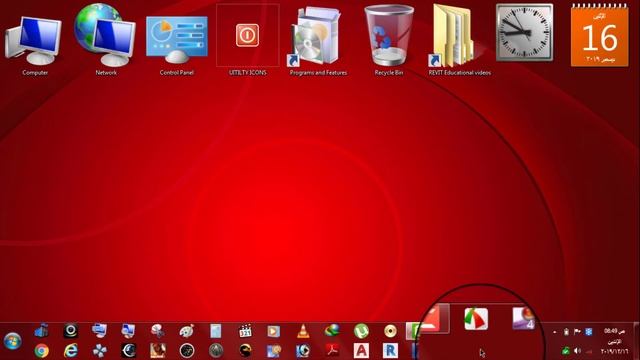The width and height of the screenshot is (640, 360).
Task: Launch the PPSSPP four-button emulator icon
Action: pyautogui.click(x=100, y=351)
